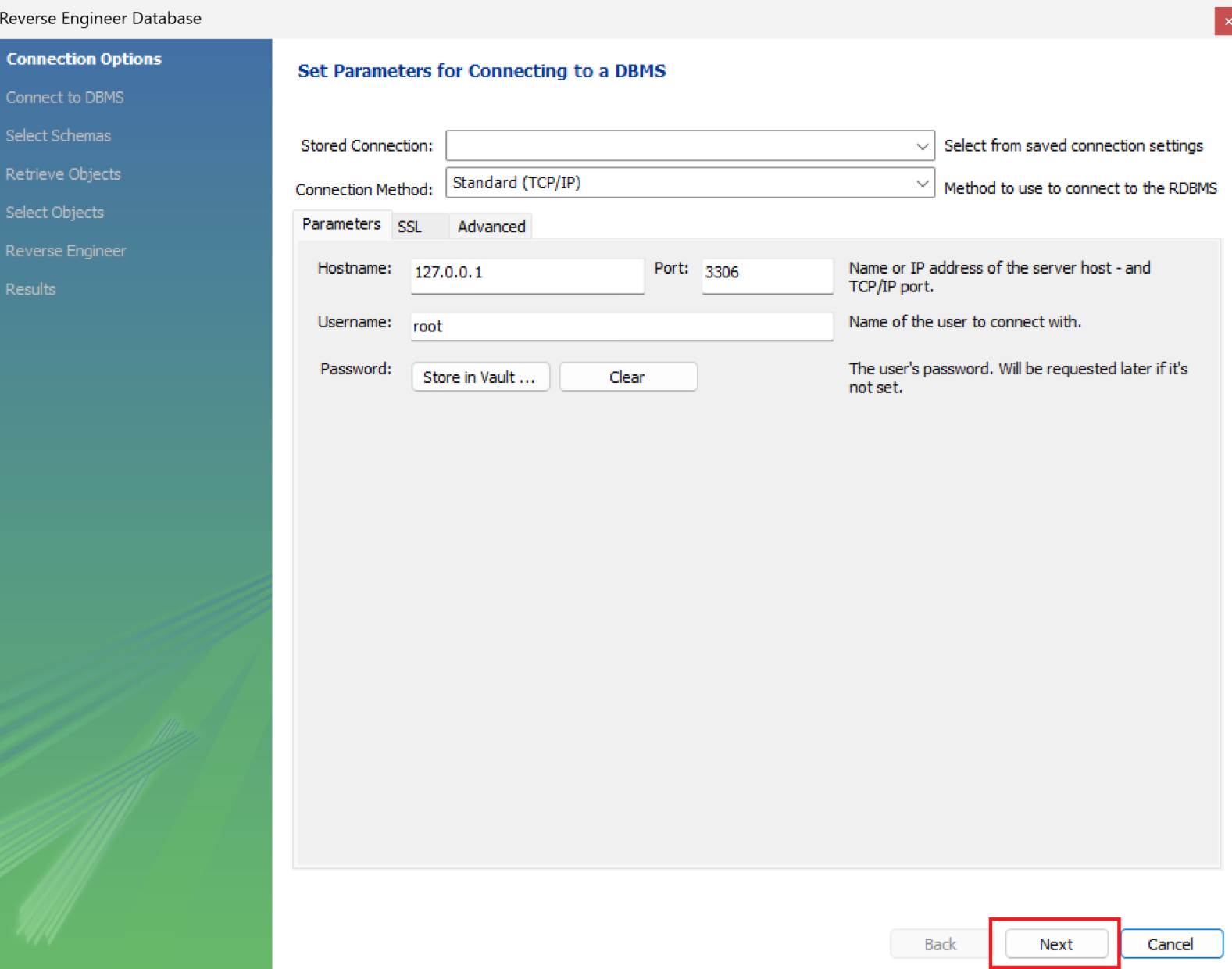Select the Reverse Engineer step
Viewport: 1232px width, 969px height.
coord(66,251)
